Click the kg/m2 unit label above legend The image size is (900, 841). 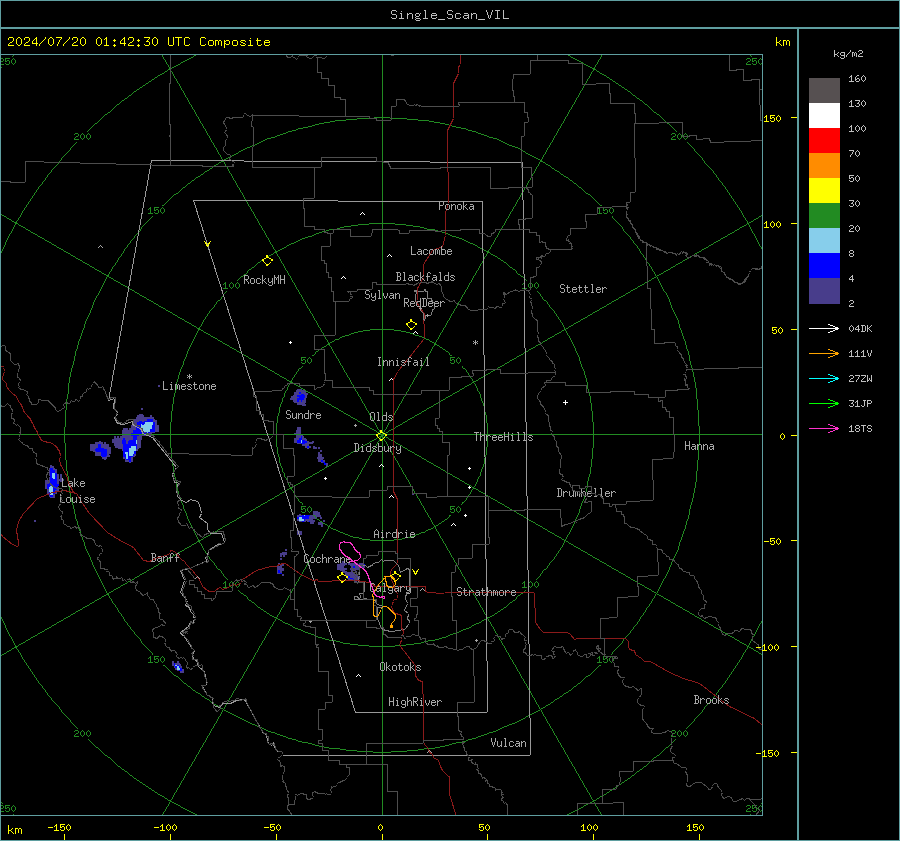click(x=848, y=54)
